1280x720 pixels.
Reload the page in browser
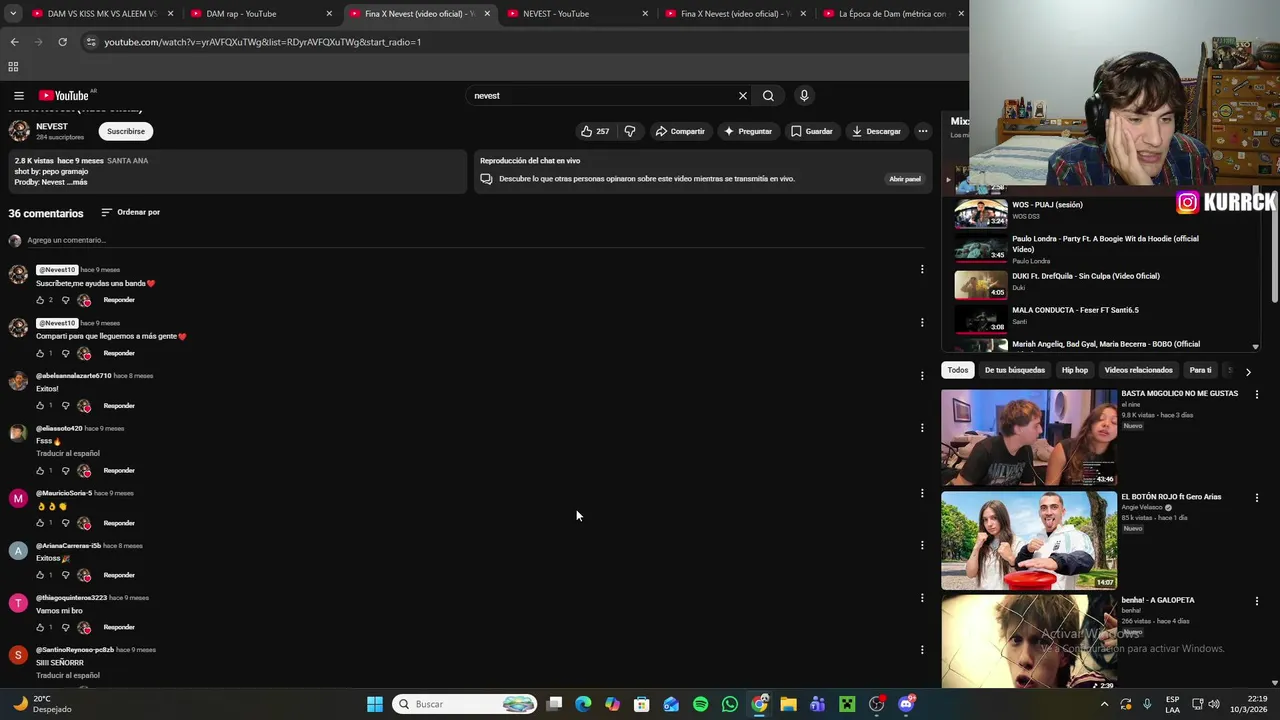click(62, 42)
